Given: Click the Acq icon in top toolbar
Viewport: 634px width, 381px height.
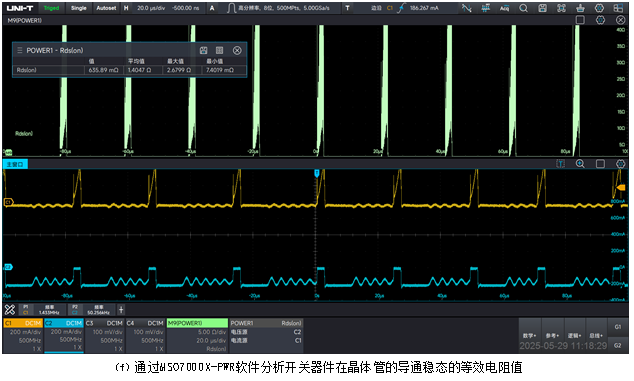Looking at the screenshot, I should coord(505,8).
